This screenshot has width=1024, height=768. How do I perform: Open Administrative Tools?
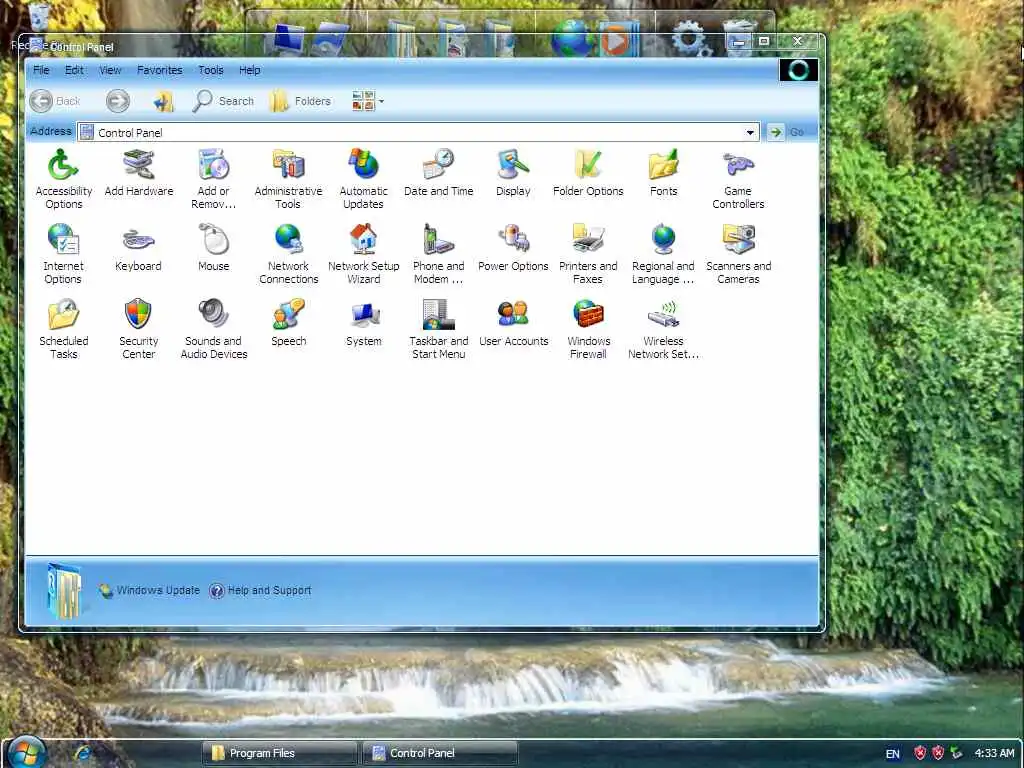[x=288, y=178]
